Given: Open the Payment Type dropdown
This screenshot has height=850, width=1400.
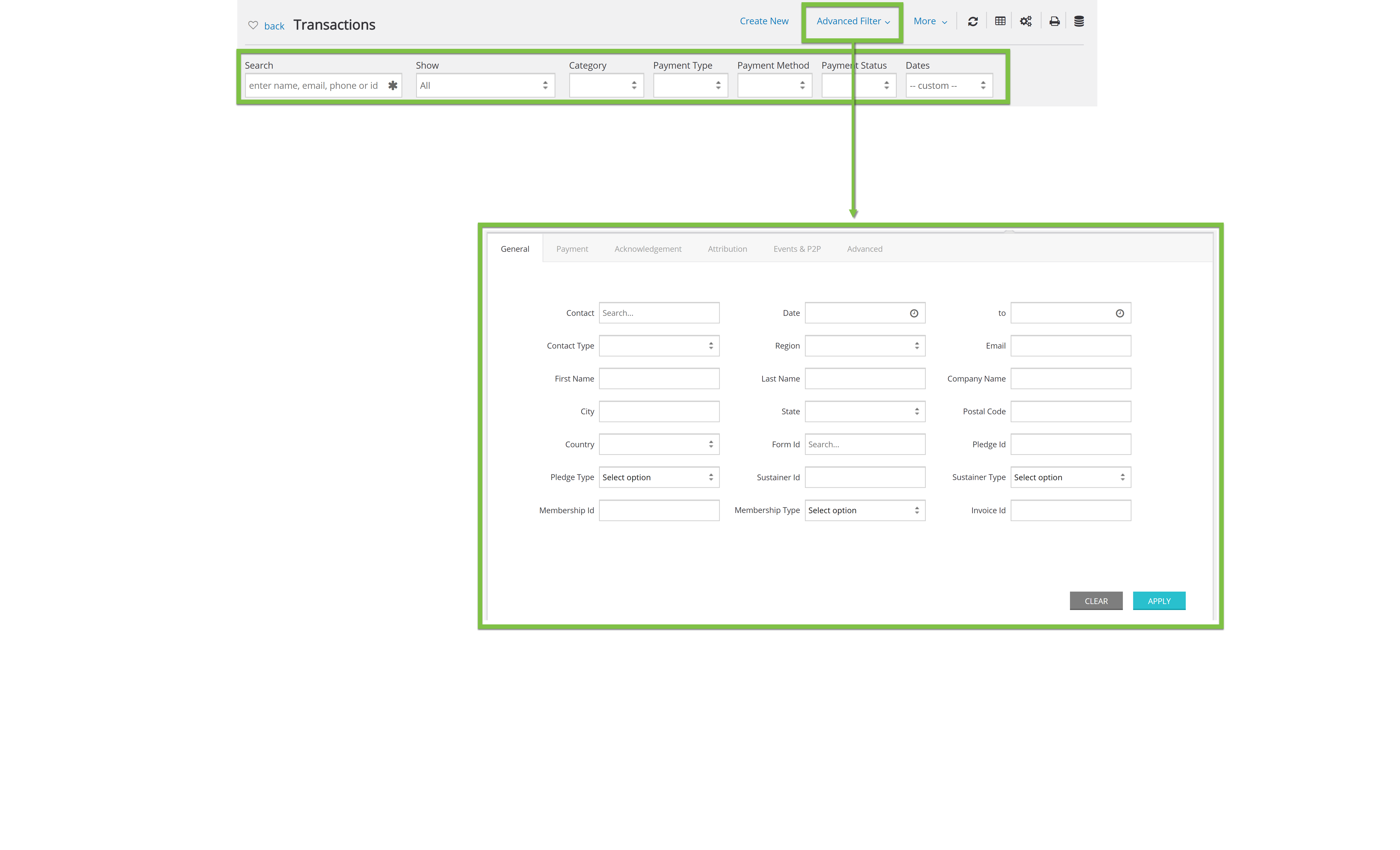Looking at the screenshot, I should click(x=690, y=85).
